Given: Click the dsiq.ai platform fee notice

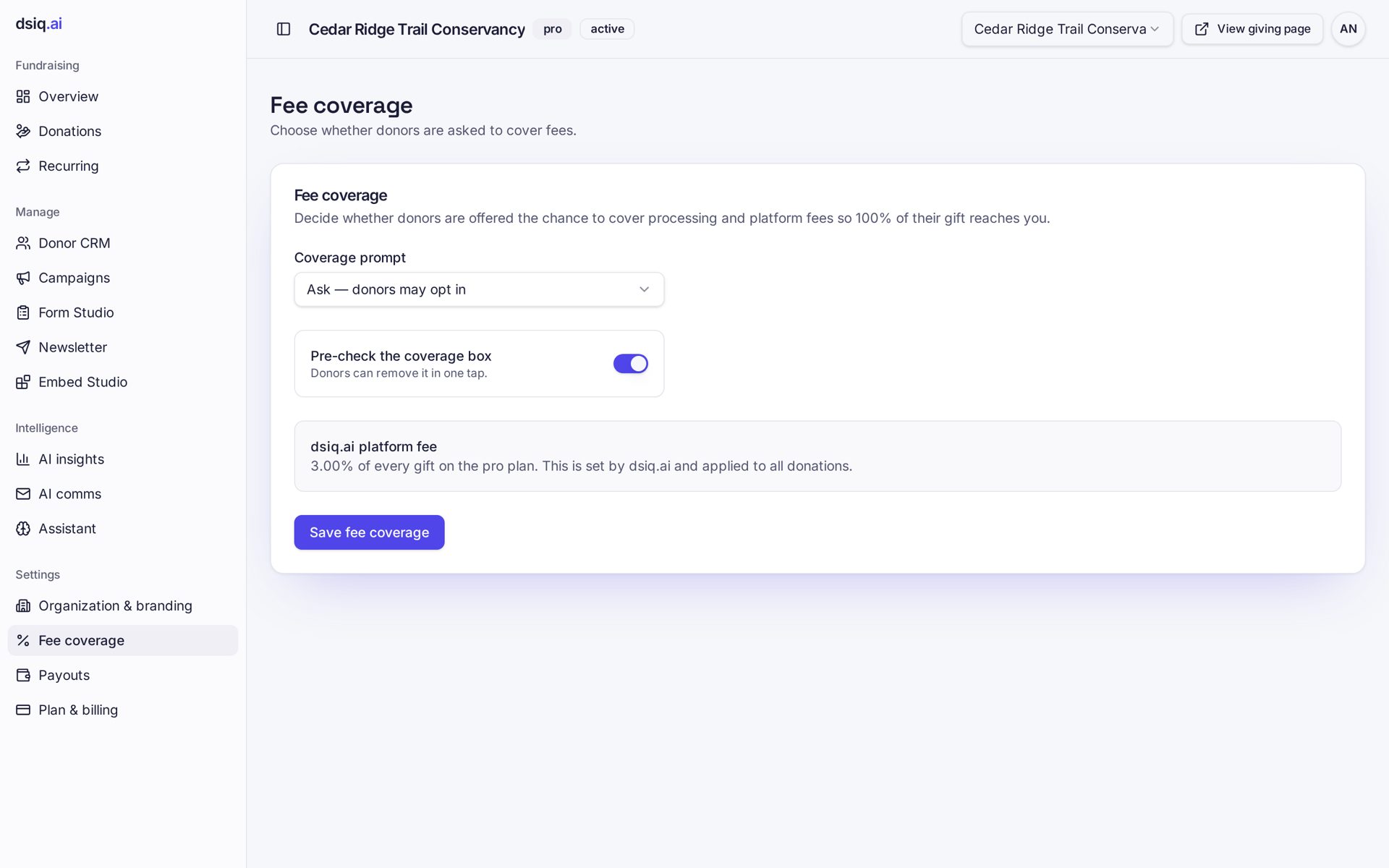Looking at the screenshot, I should pos(817,456).
